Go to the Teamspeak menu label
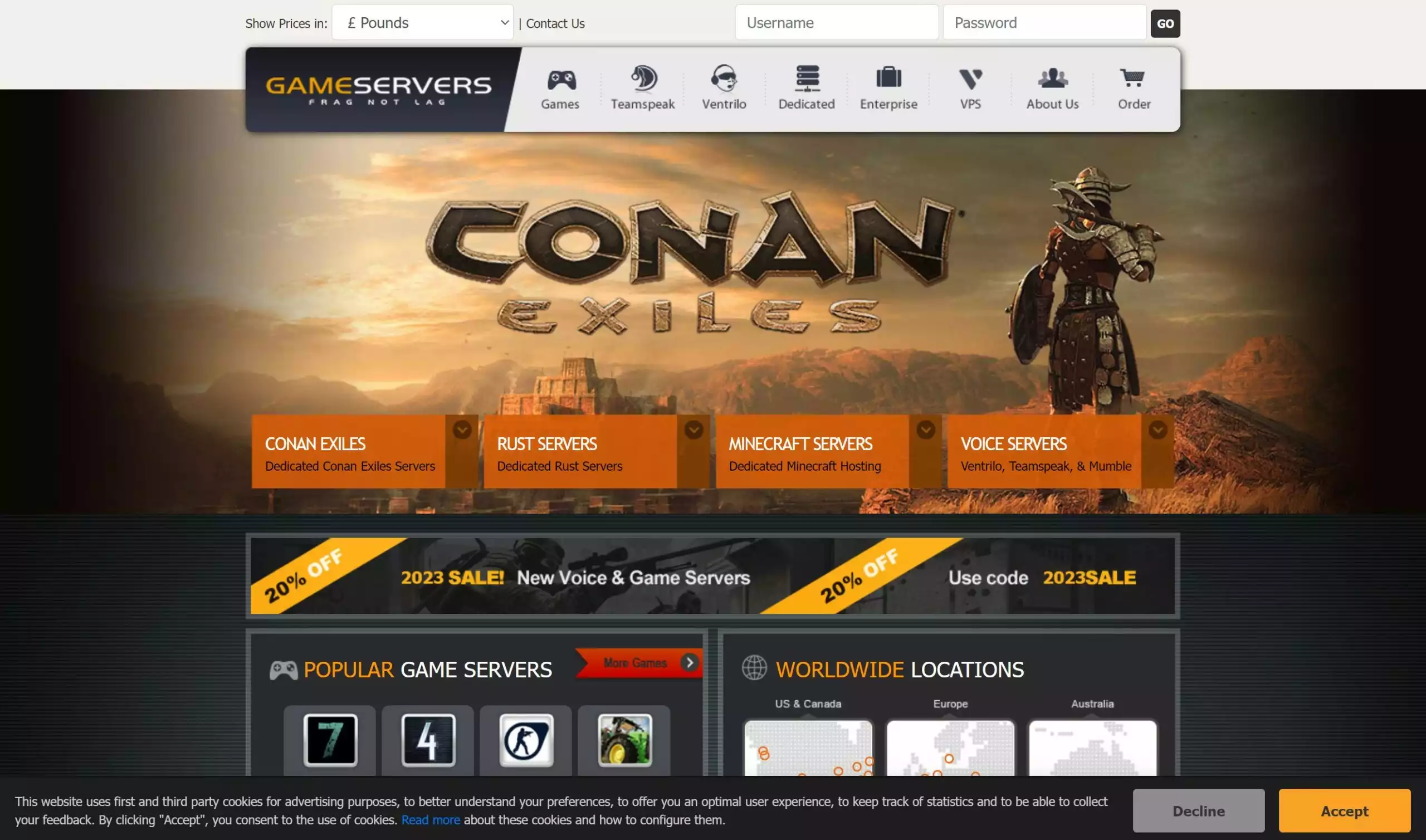 [x=643, y=104]
